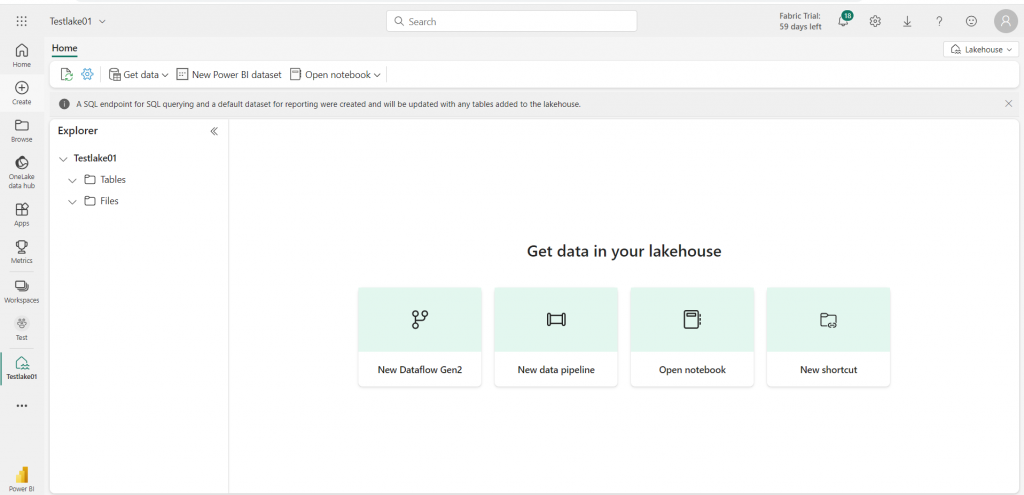Select the Tables folder in Explorer
The image size is (1024, 495).
pos(105,180)
